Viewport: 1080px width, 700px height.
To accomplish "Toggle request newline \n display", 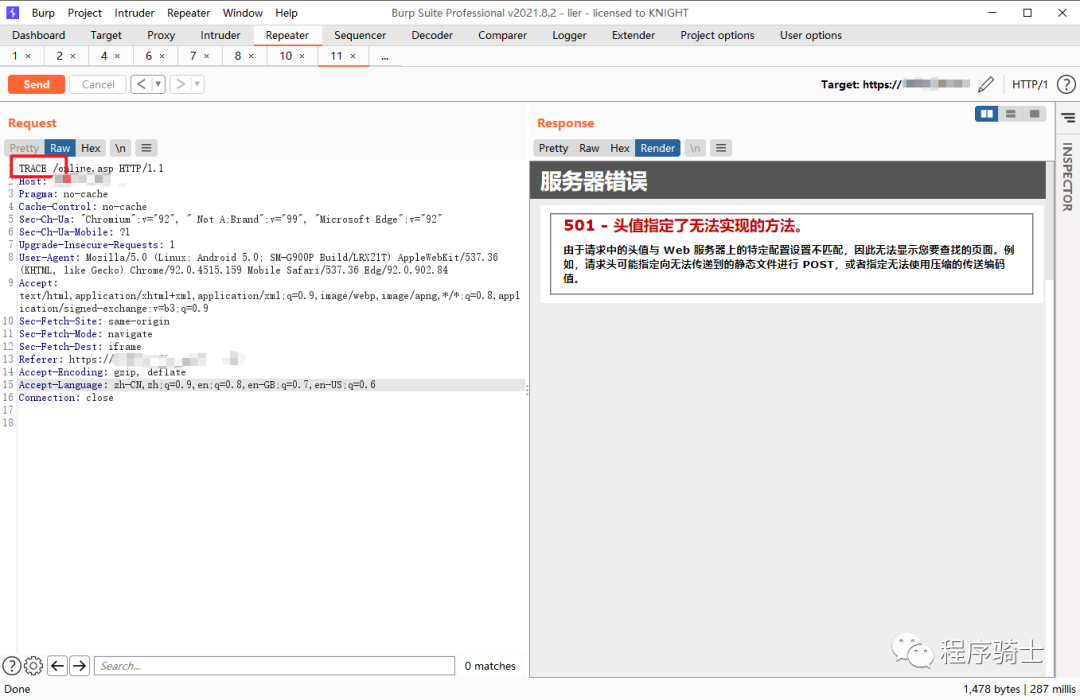I will (120, 148).
